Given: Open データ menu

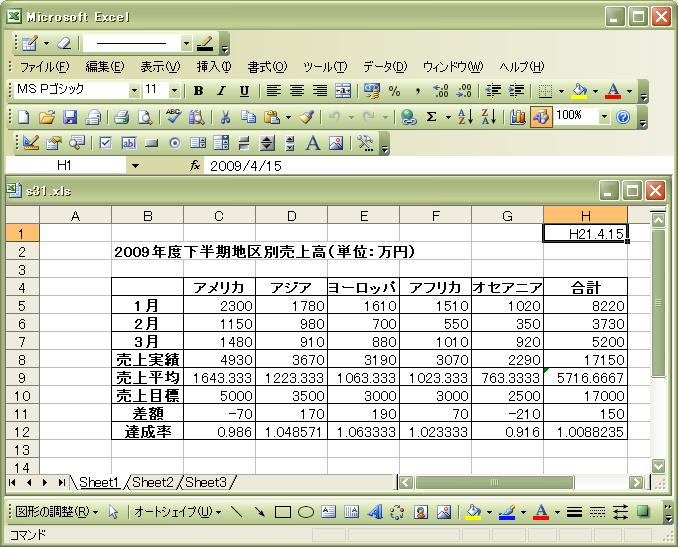Looking at the screenshot, I should point(385,67).
